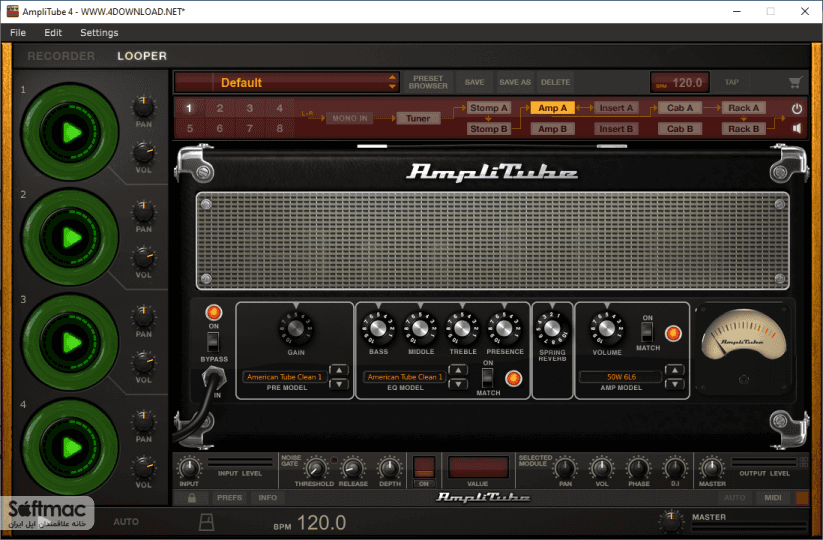Select the Stomp A module
Image resolution: width=823 pixels, height=540 pixels.
(489, 108)
